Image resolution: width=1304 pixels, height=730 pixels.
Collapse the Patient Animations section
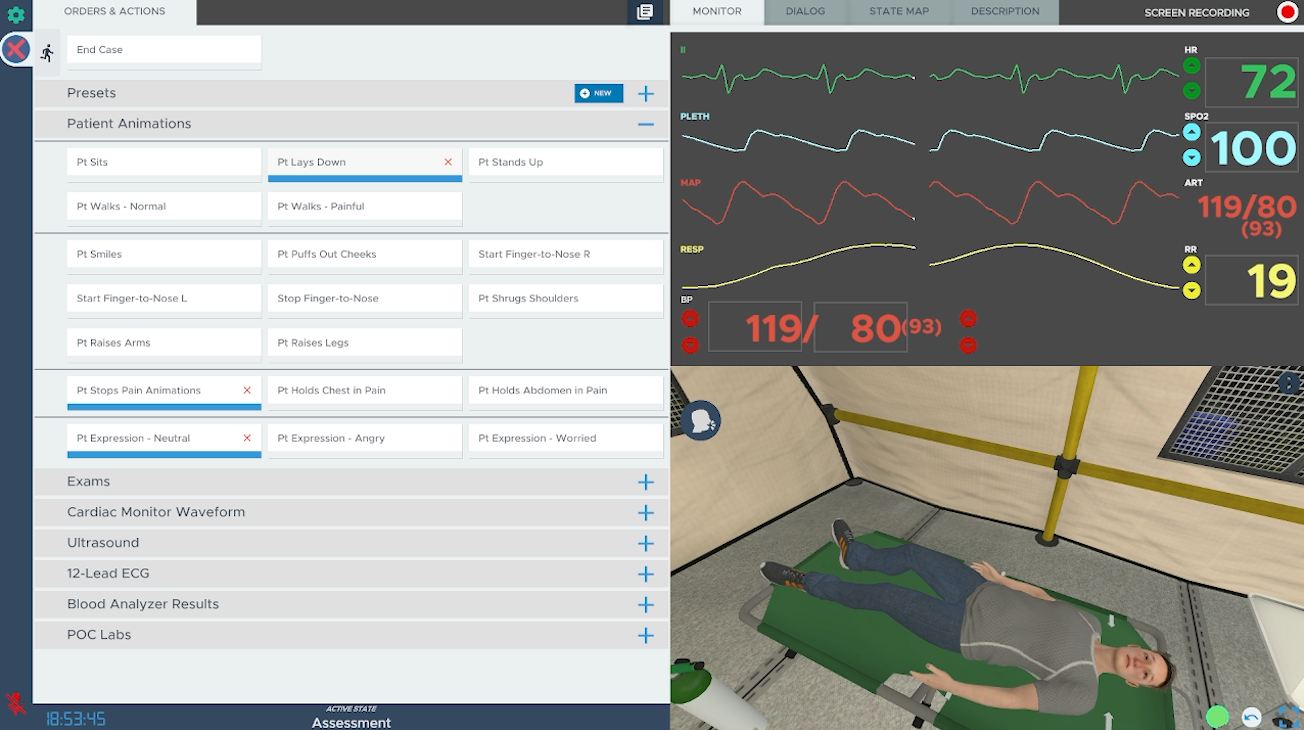(645, 124)
